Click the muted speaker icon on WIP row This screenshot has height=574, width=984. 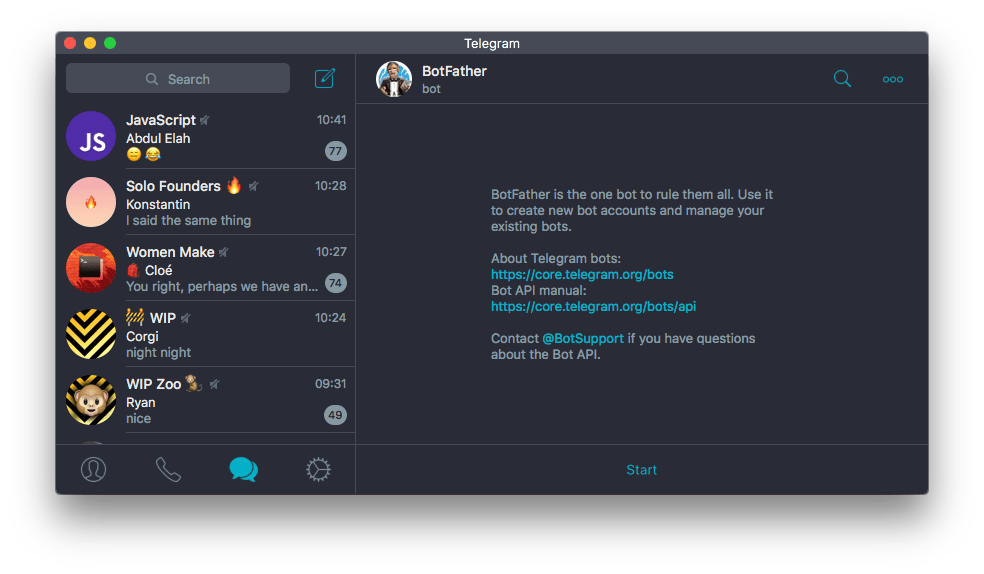(185, 318)
